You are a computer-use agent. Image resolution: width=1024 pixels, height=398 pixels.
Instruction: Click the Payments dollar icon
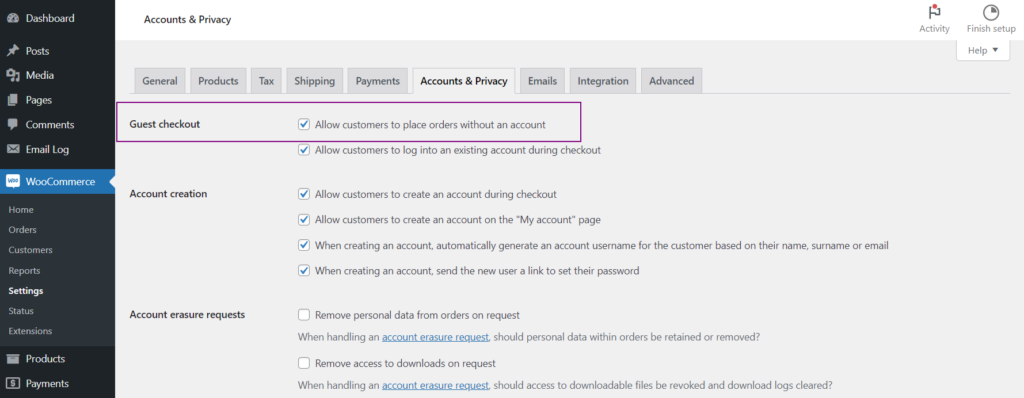13,384
